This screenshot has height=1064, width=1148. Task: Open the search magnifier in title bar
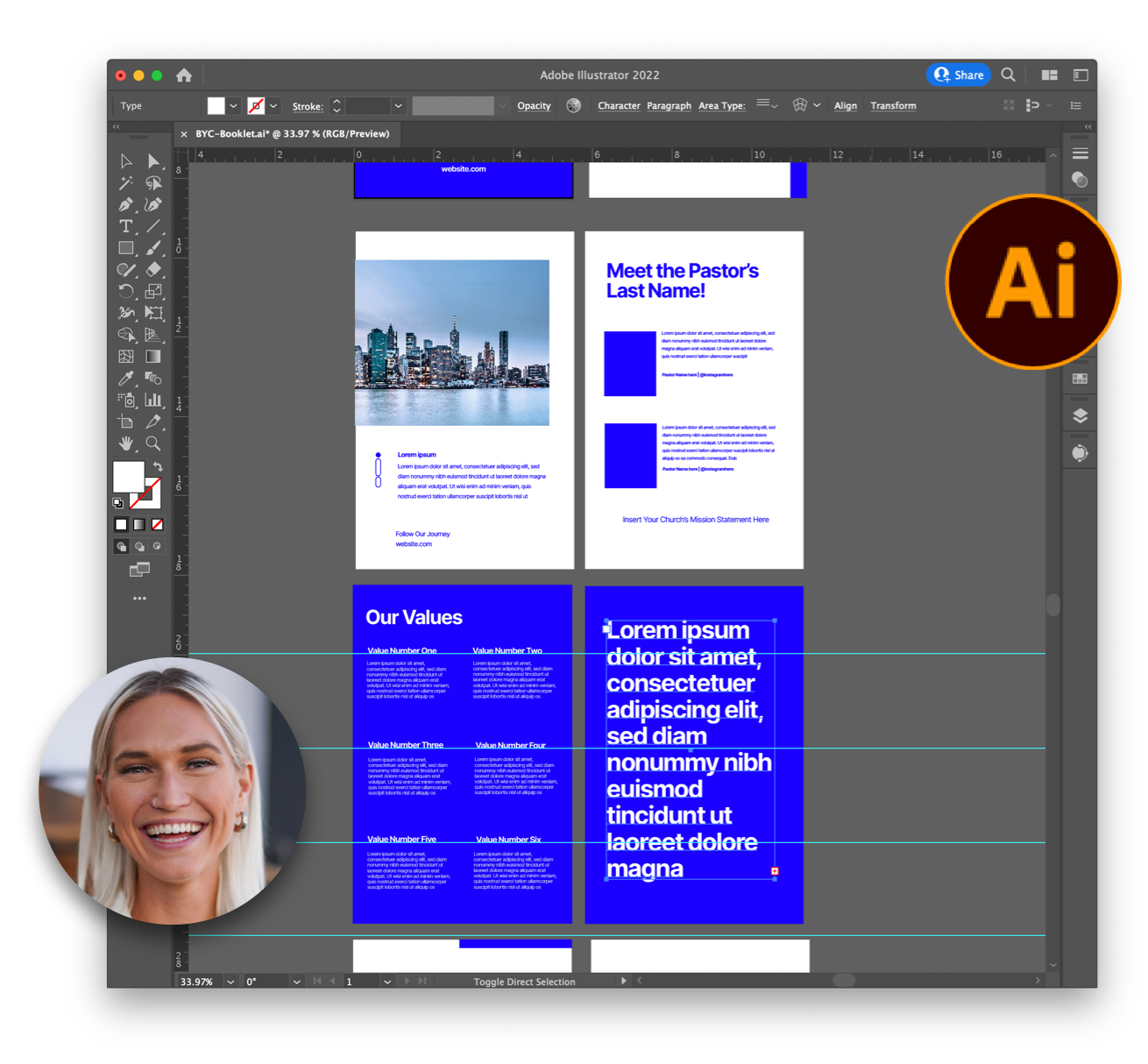(x=1009, y=75)
